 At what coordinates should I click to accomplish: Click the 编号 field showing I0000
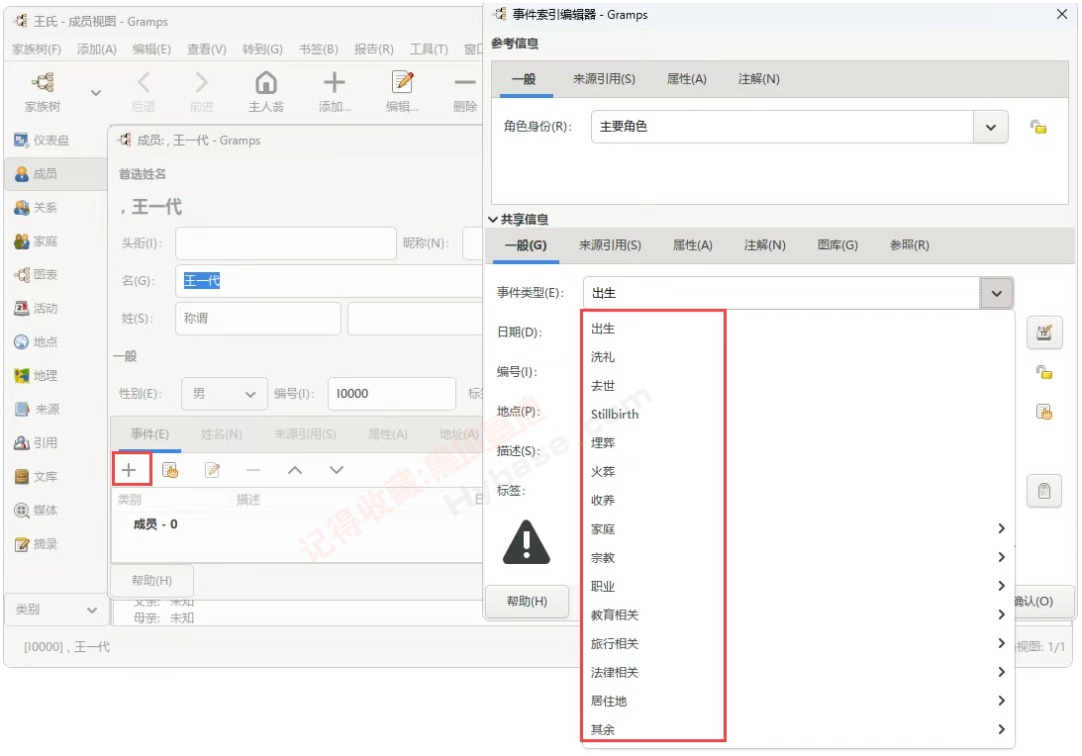coord(391,394)
